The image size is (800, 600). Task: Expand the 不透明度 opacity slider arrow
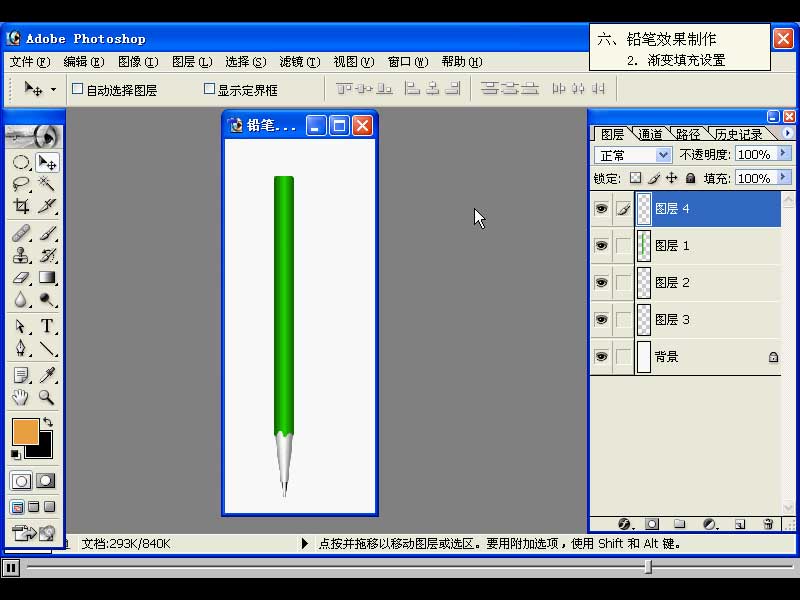click(783, 154)
